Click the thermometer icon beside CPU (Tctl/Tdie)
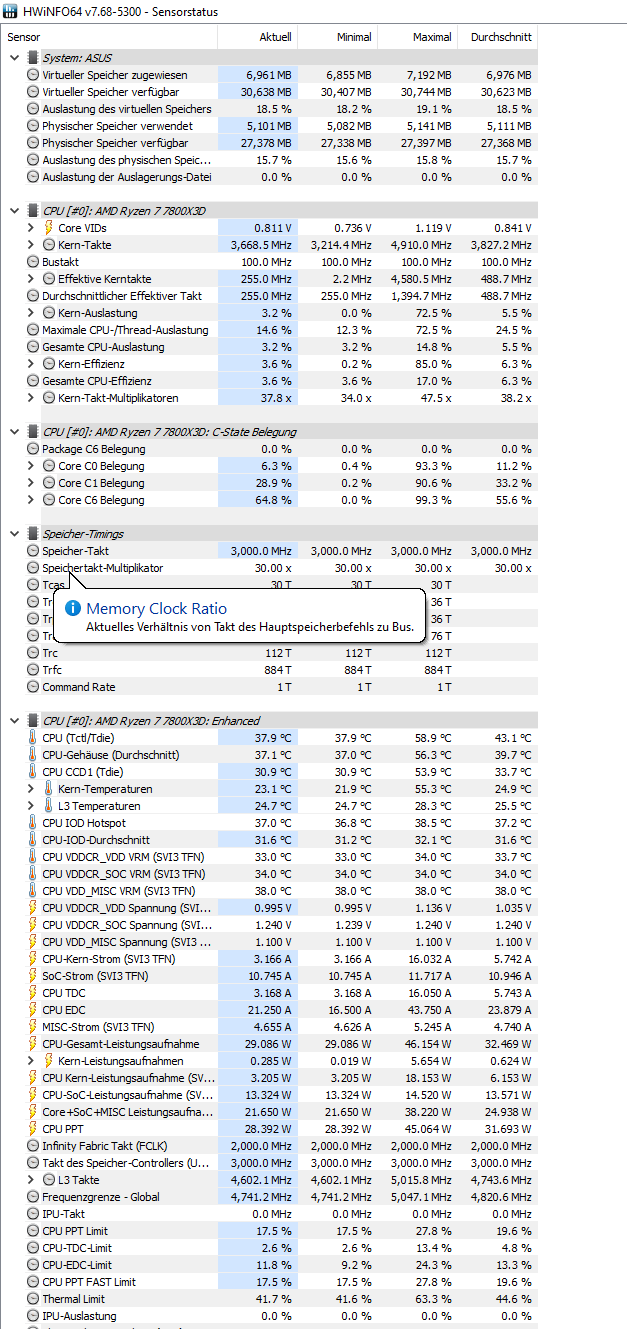Viewport: 627px width, 1329px height. [x=33, y=738]
